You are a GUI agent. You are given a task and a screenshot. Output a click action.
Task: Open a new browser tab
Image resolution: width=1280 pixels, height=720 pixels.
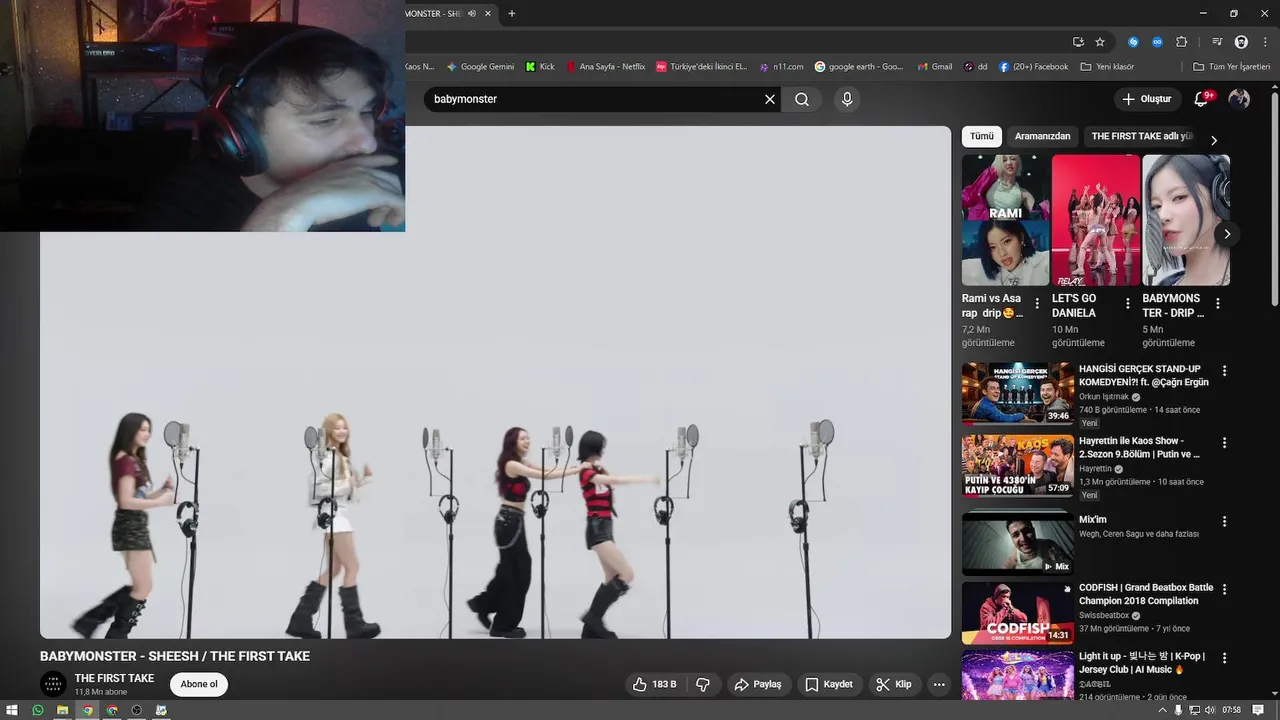(x=512, y=13)
